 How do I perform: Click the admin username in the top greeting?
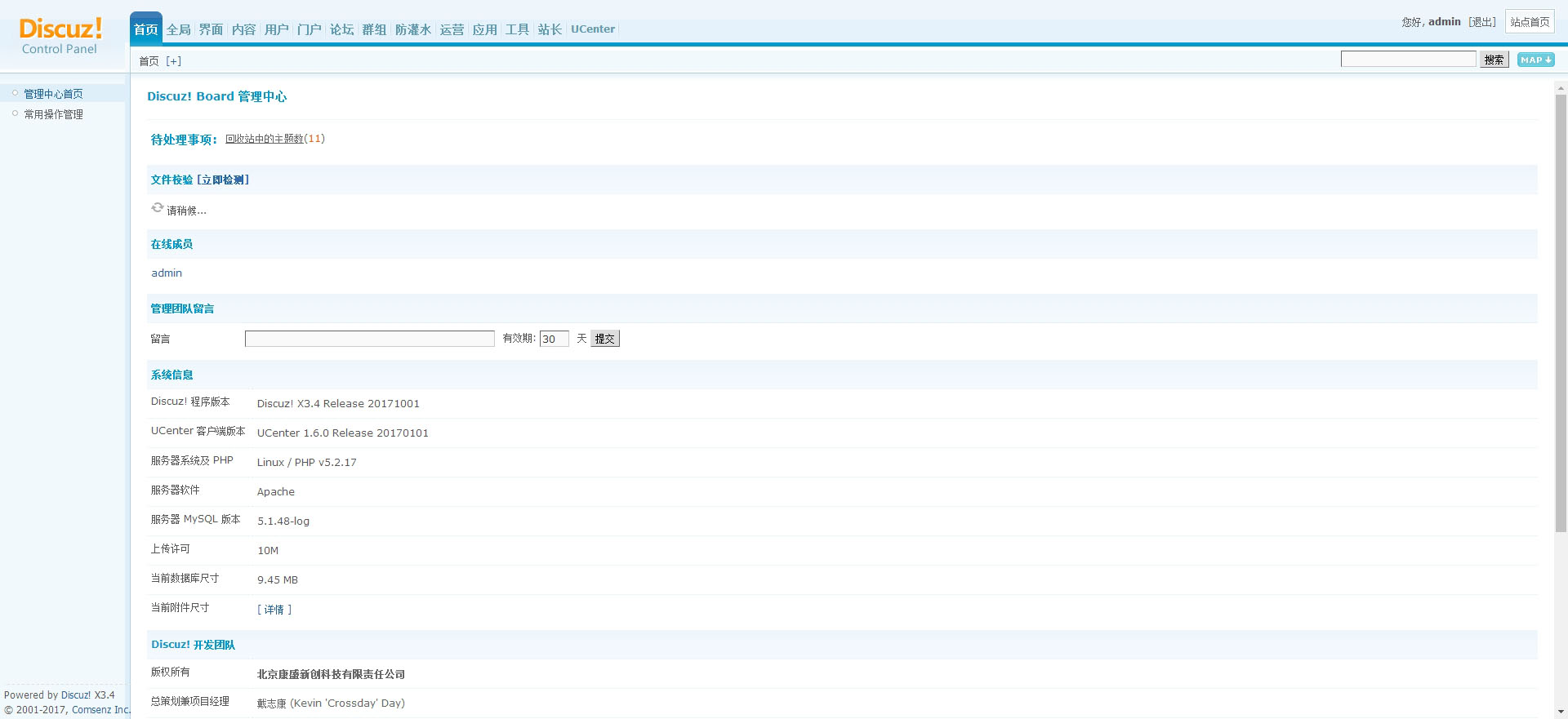1445,22
